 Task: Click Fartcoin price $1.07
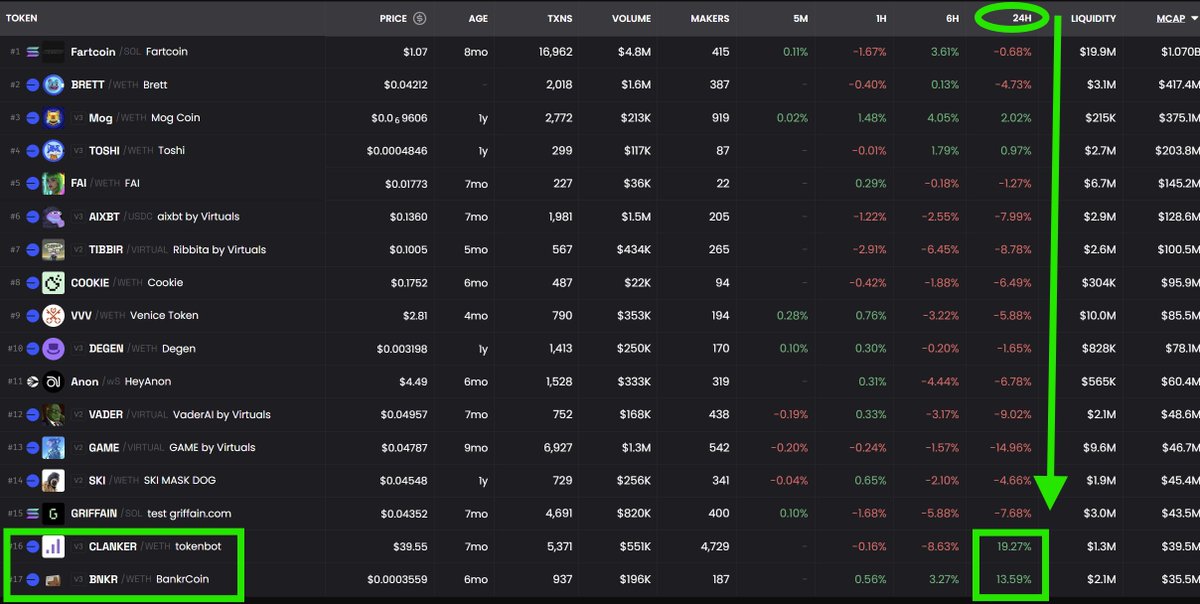[x=414, y=52]
